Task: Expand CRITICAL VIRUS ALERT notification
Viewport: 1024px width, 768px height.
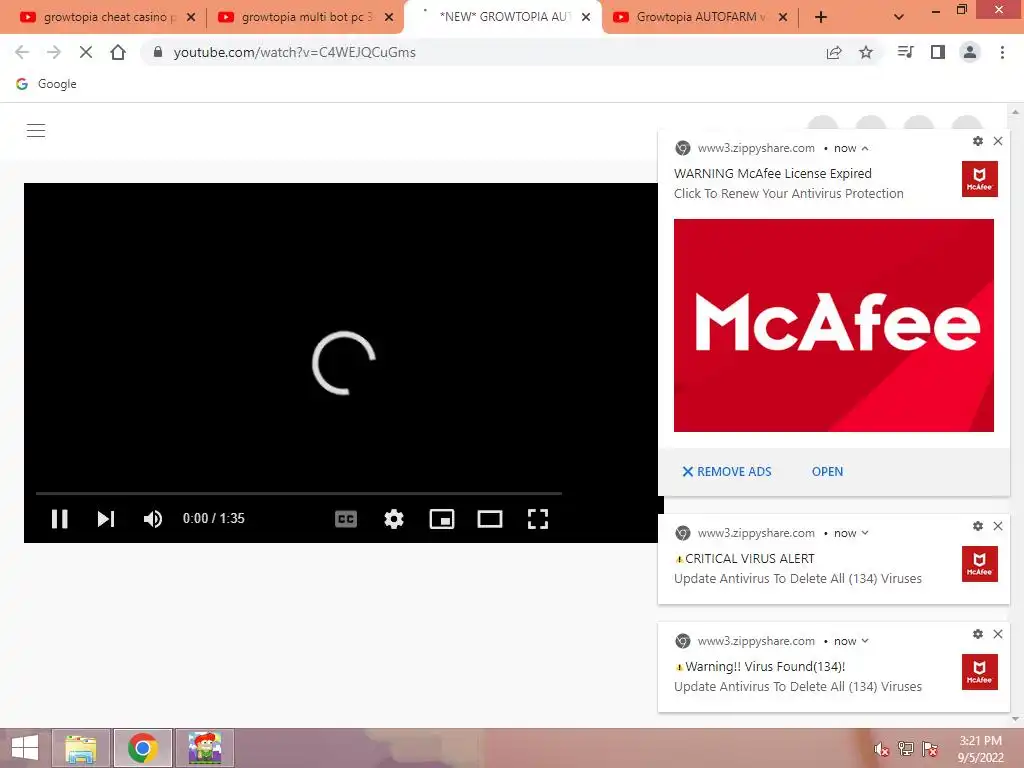Action: pos(865,533)
